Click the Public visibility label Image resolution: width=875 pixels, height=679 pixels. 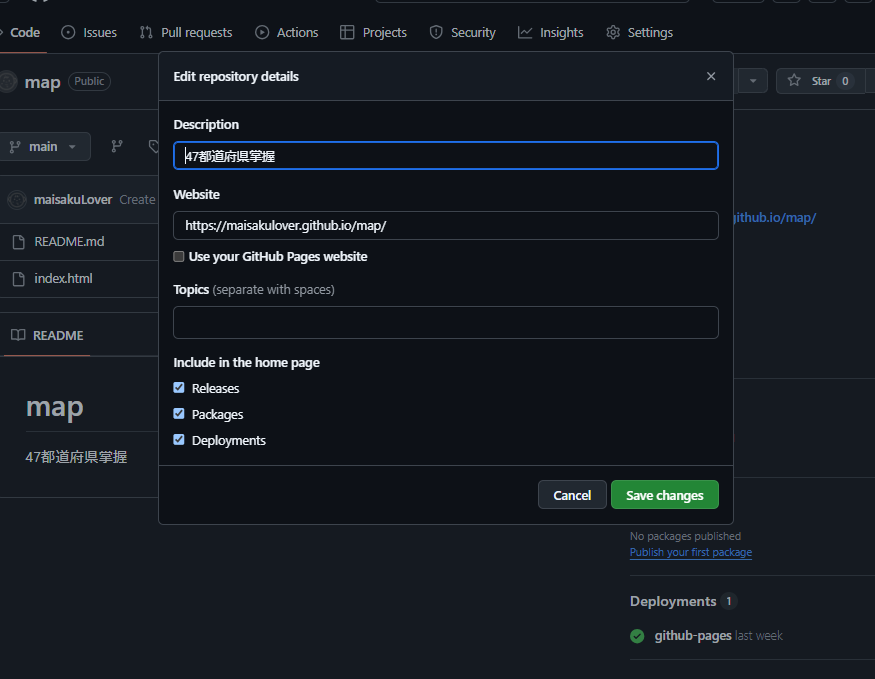89,81
